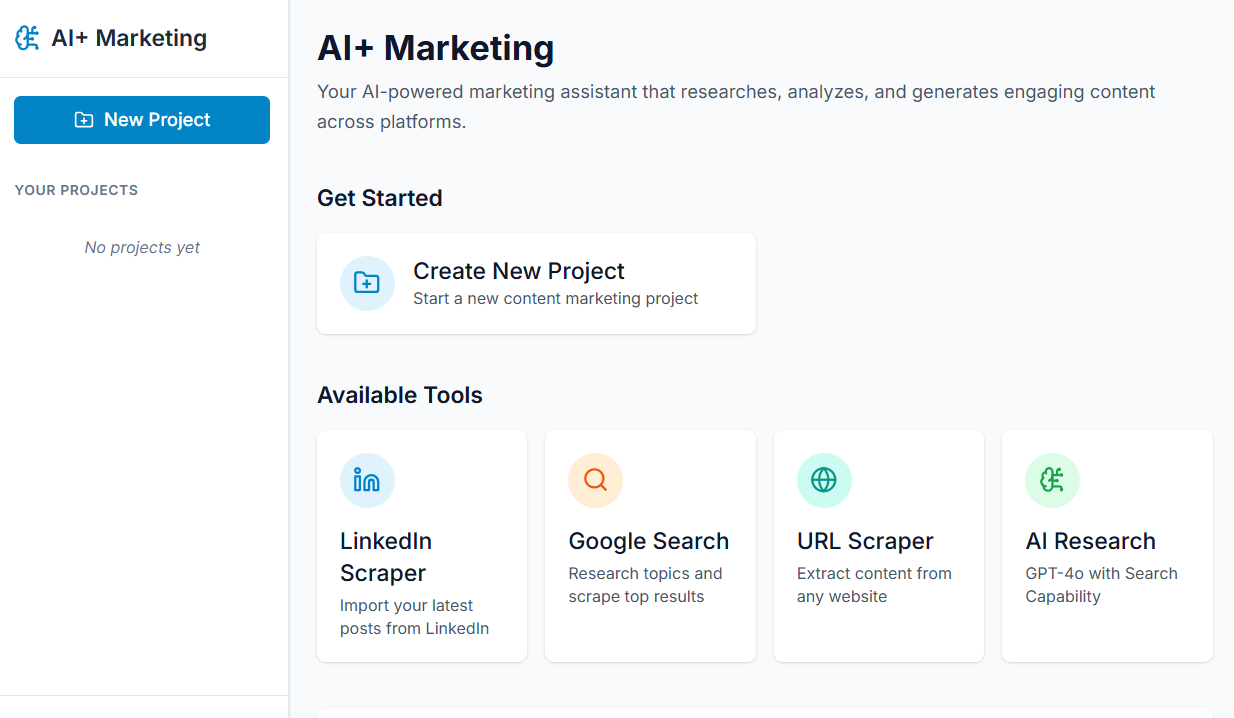Choose the URL Scraper tool title
Screen dimensions: 1234x718
coord(864,541)
